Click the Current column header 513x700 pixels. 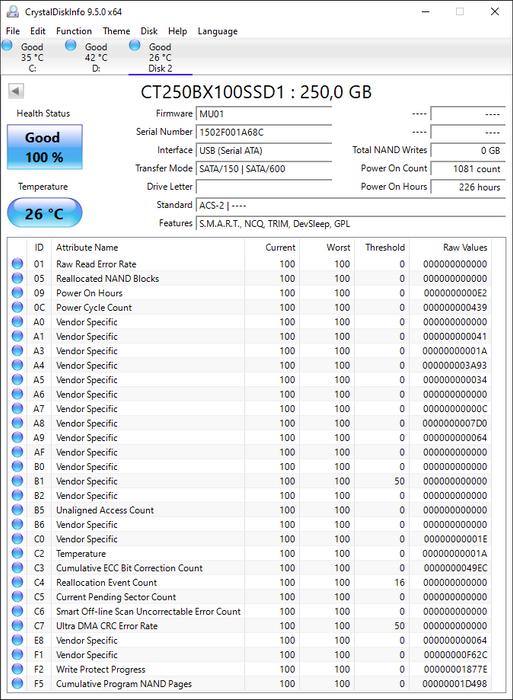pyautogui.click(x=272, y=247)
